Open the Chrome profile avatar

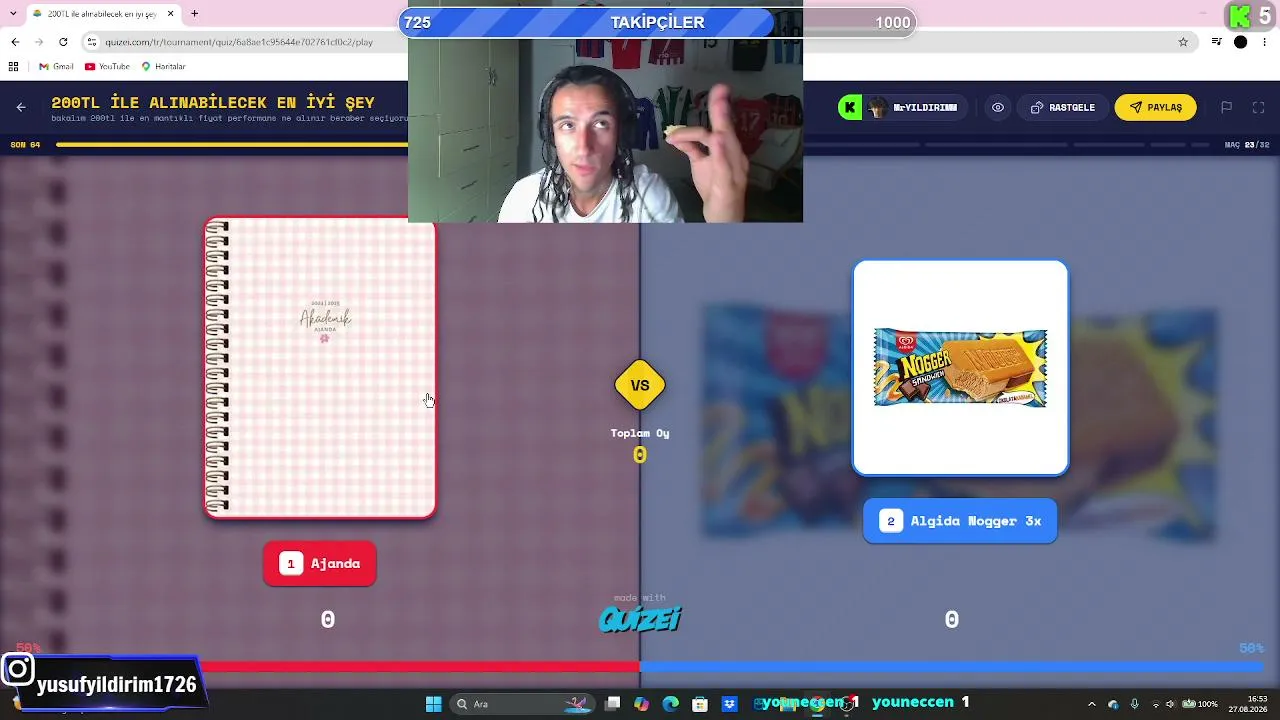(1240, 42)
